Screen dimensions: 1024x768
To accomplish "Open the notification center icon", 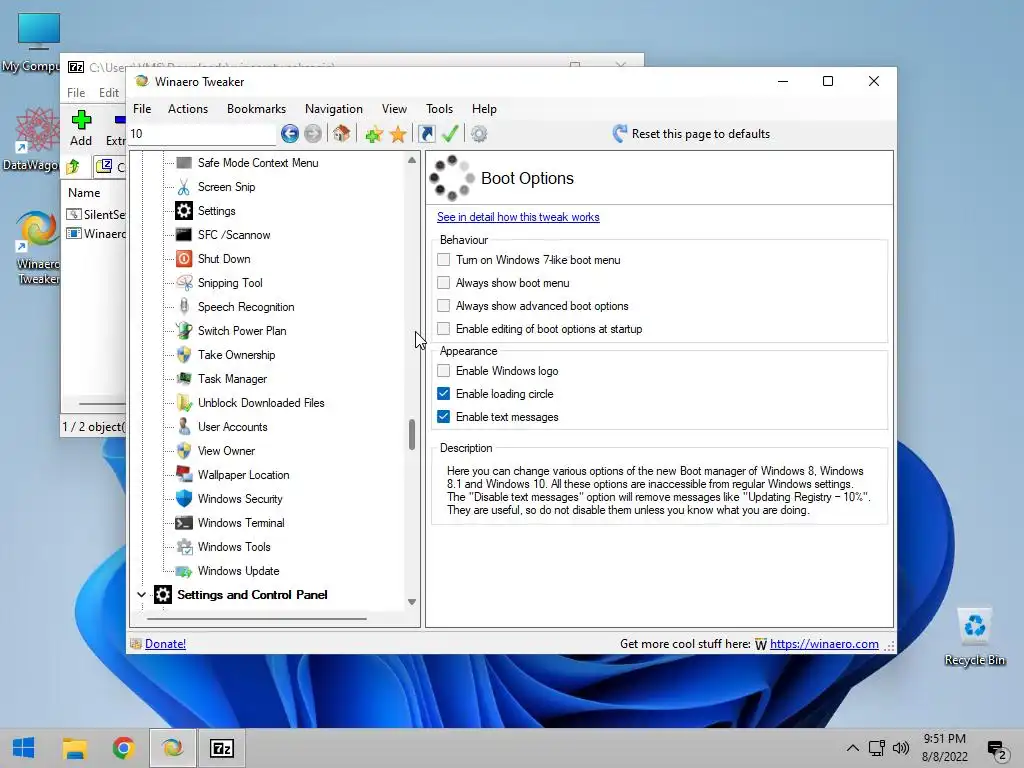I will 997,750.
